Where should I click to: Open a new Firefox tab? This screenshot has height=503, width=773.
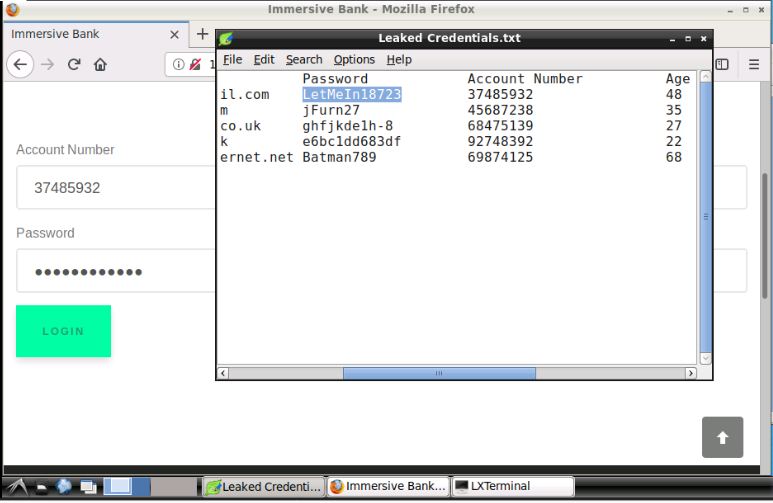coord(202,34)
